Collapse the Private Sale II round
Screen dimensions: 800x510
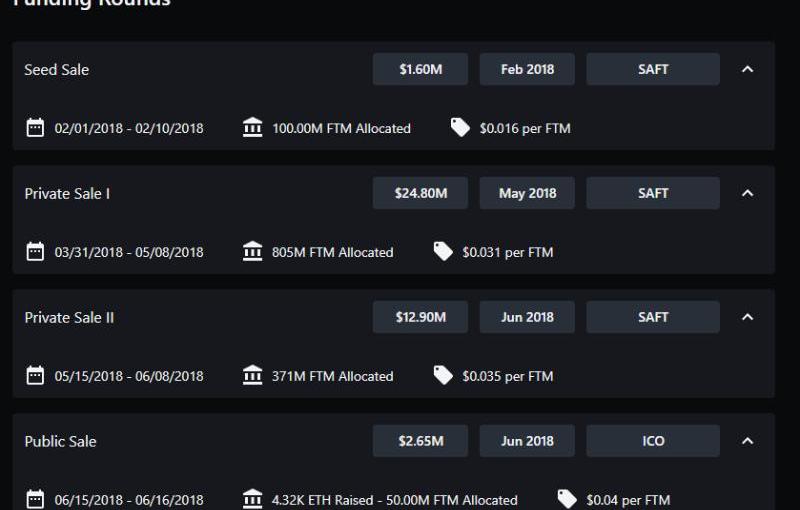pos(747,317)
